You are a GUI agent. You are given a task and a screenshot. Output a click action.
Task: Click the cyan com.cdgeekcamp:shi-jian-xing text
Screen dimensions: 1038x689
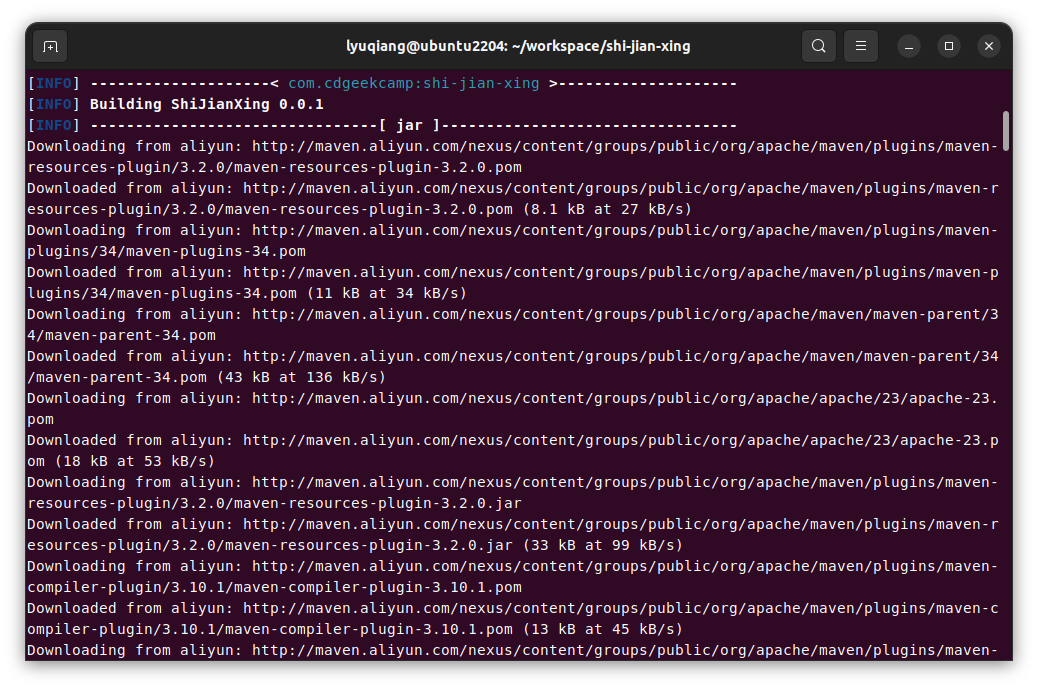pyautogui.click(x=413, y=83)
